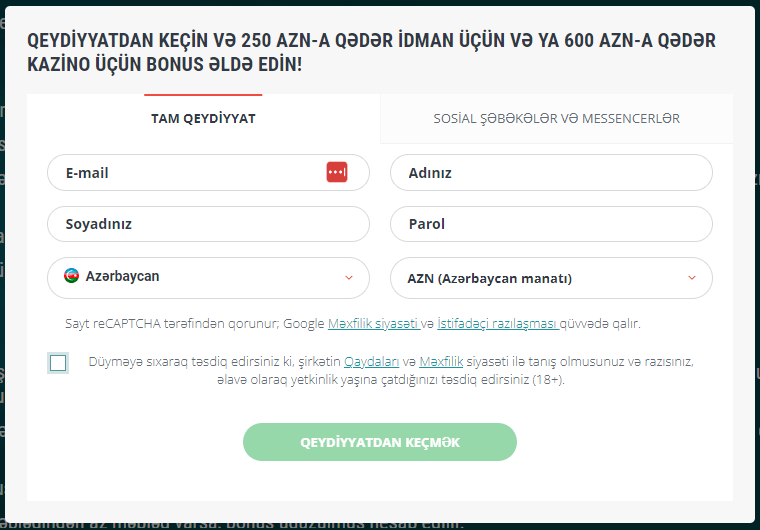This screenshot has height=530, width=760.
Task: Tick the terms and age confirmation checkbox
Action: click(x=58, y=362)
